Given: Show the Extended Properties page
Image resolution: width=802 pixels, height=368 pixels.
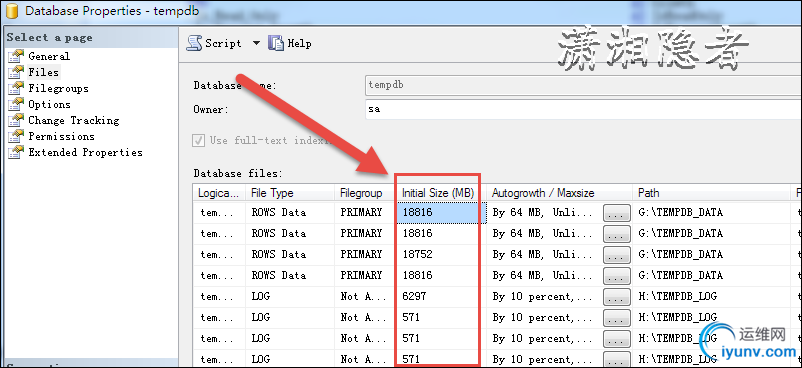Looking at the screenshot, I should coord(85,153).
